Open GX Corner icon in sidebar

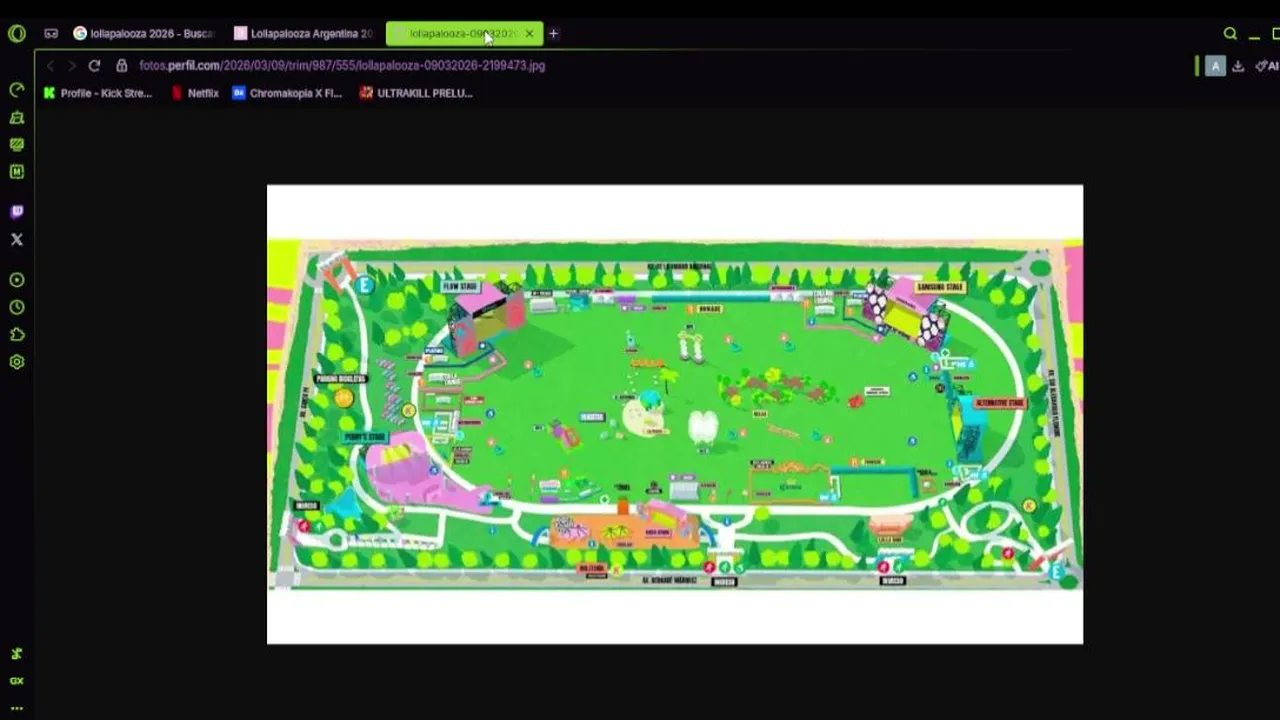pyautogui.click(x=17, y=144)
